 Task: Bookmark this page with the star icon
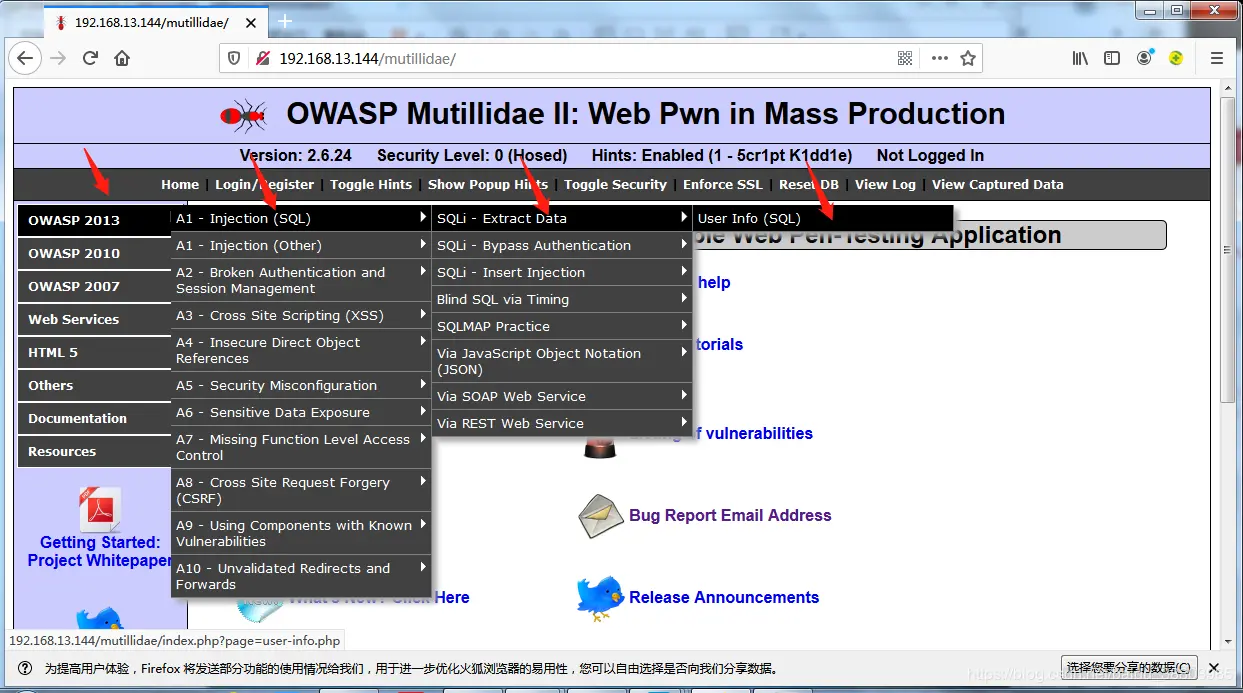pos(968,58)
